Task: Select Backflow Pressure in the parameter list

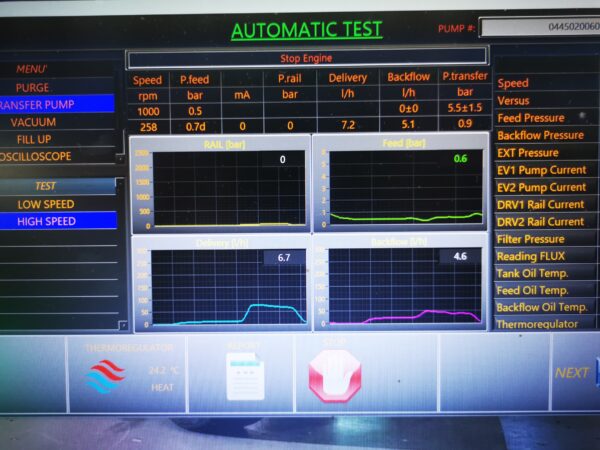Action: 541,135
